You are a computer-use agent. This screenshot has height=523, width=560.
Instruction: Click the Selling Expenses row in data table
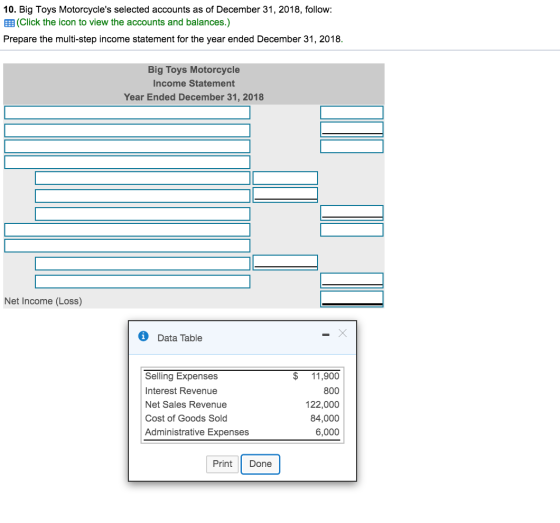[242, 376]
